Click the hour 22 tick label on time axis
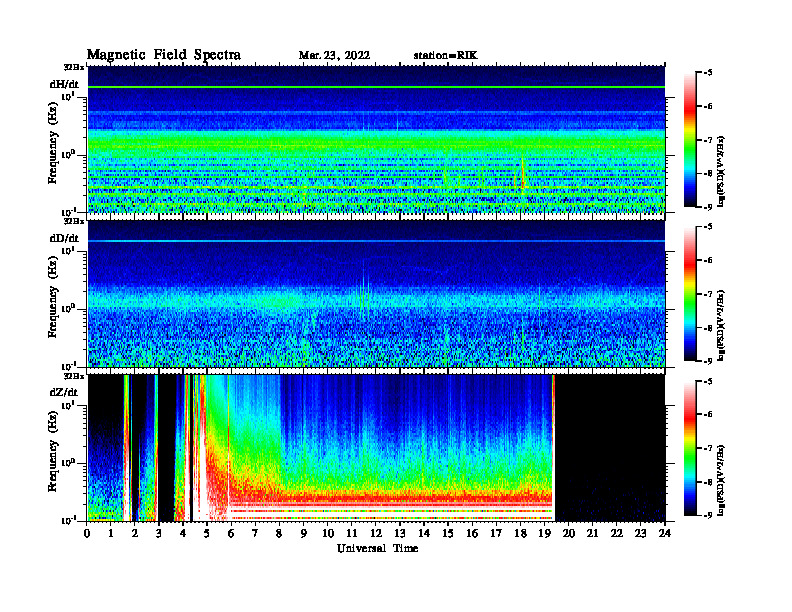 tap(617, 533)
